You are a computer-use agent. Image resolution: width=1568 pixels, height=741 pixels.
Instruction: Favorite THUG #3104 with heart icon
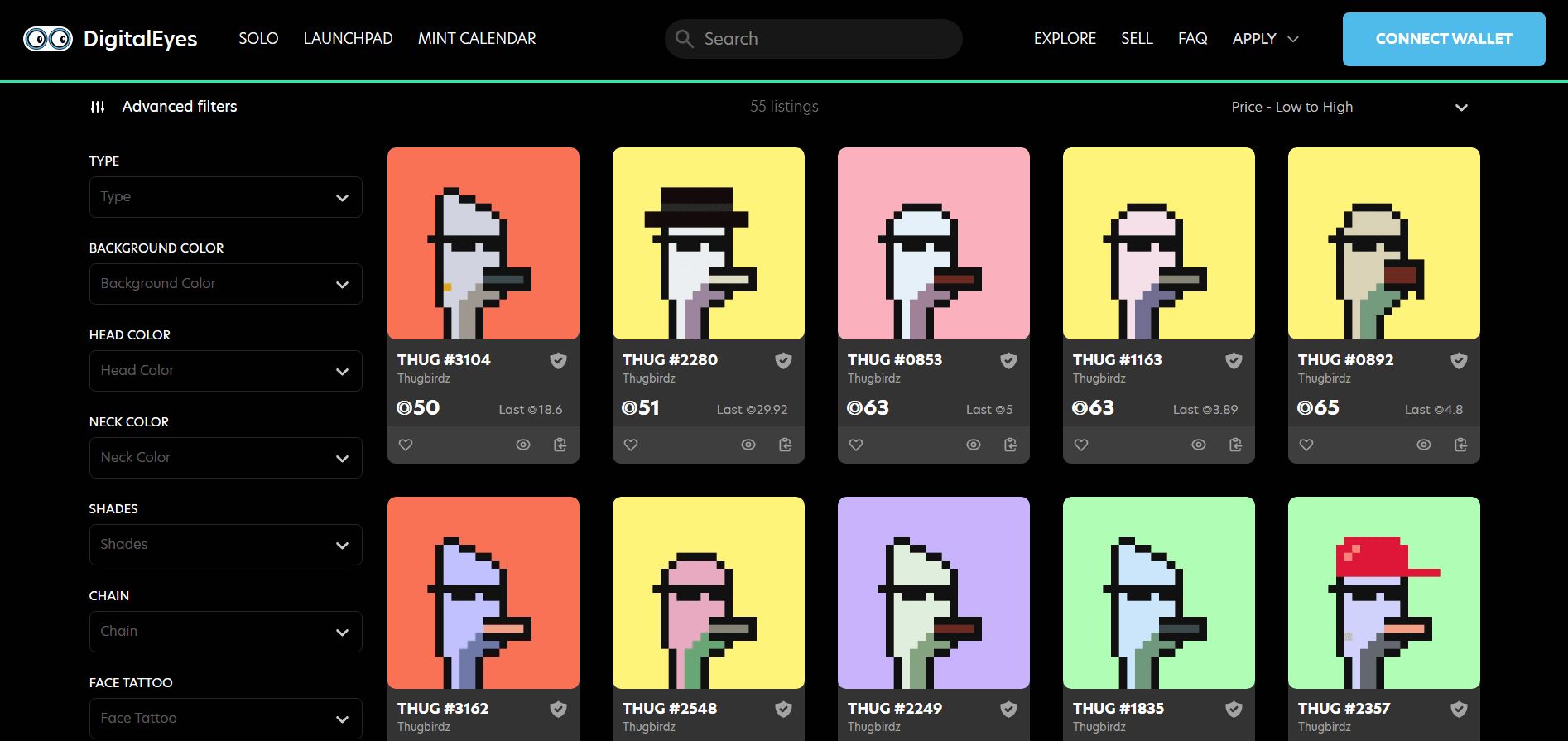(406, 445)
